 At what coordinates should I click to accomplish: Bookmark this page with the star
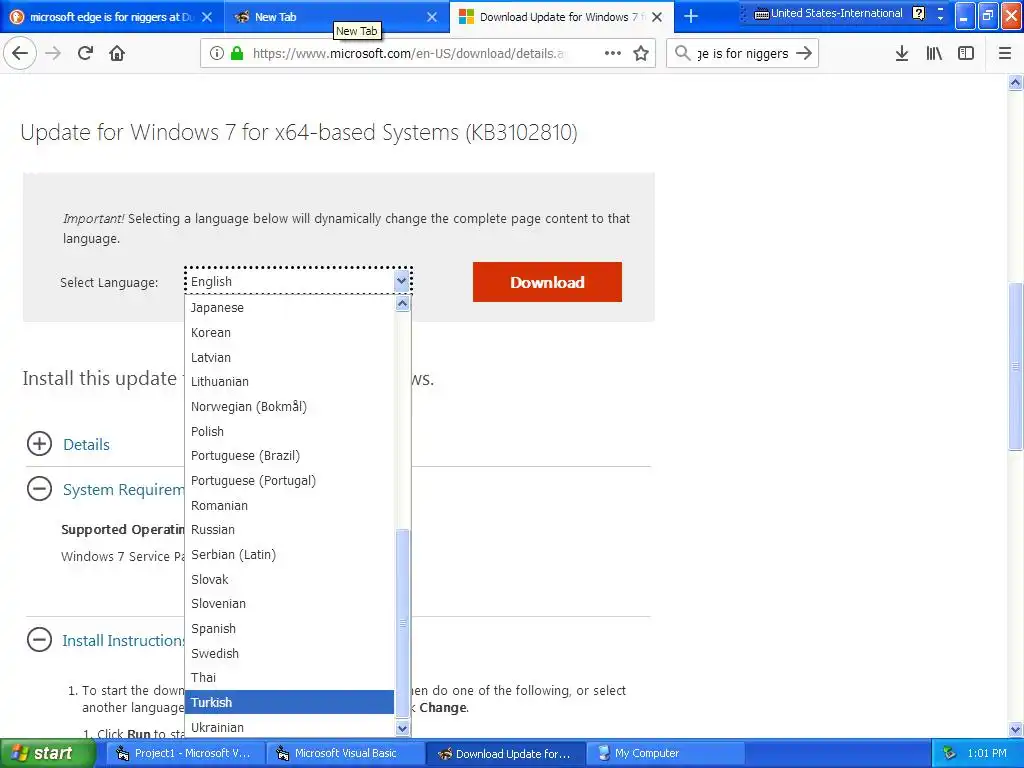[x=641, y=54]
